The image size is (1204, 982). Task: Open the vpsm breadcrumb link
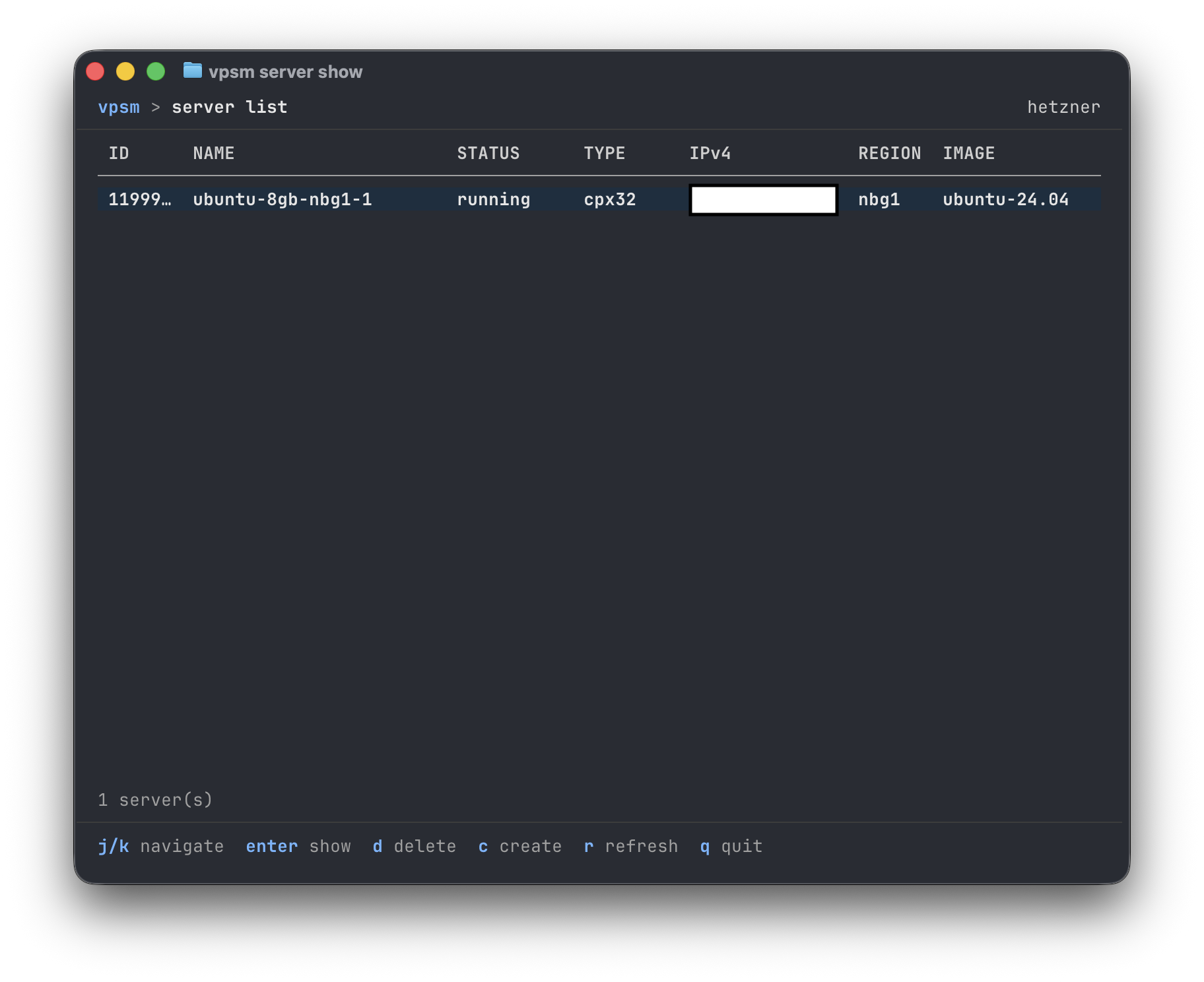point(119,107)
